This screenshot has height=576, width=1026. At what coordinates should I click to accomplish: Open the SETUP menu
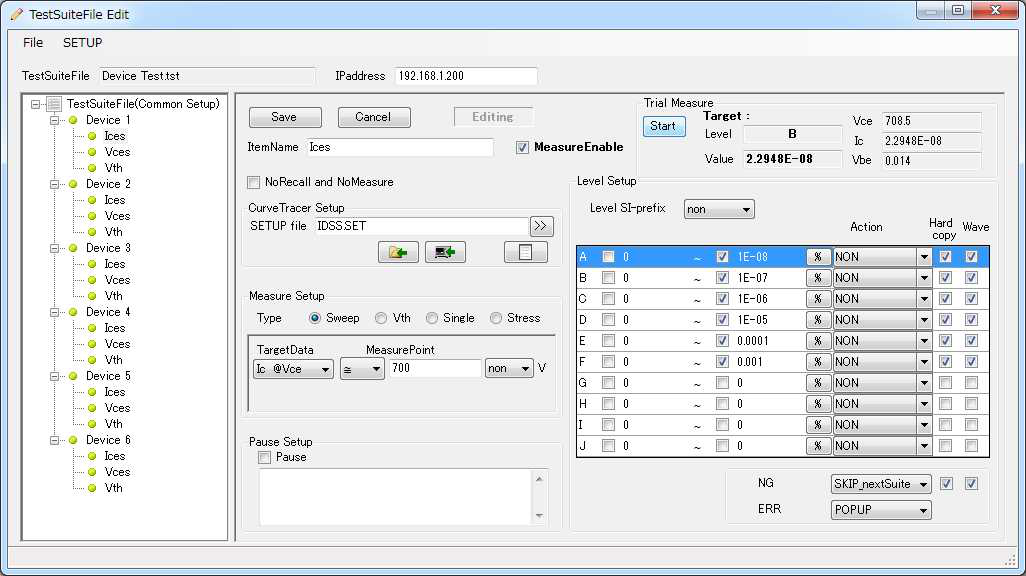82,43
